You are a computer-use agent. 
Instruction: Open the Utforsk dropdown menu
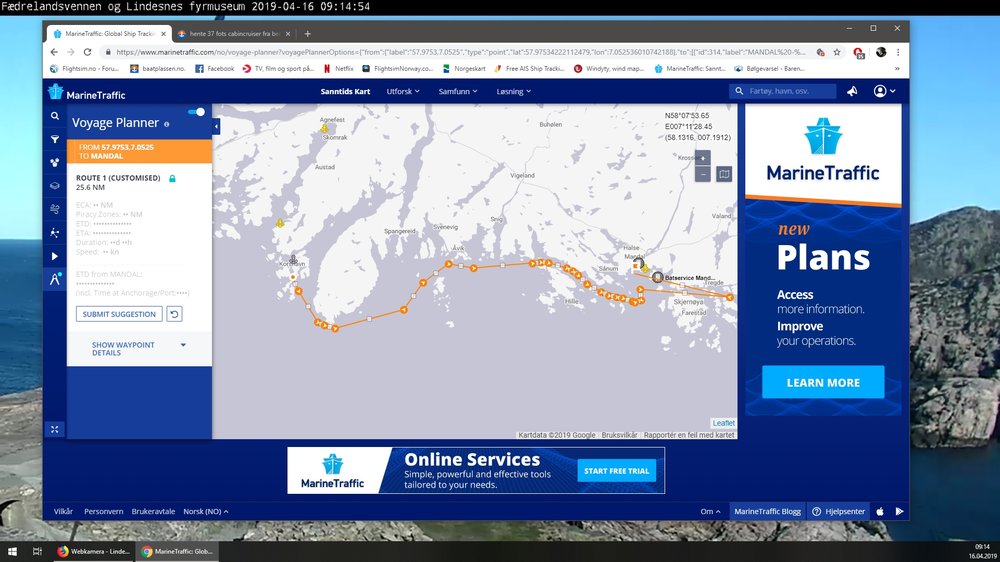(x=403, y=91)
